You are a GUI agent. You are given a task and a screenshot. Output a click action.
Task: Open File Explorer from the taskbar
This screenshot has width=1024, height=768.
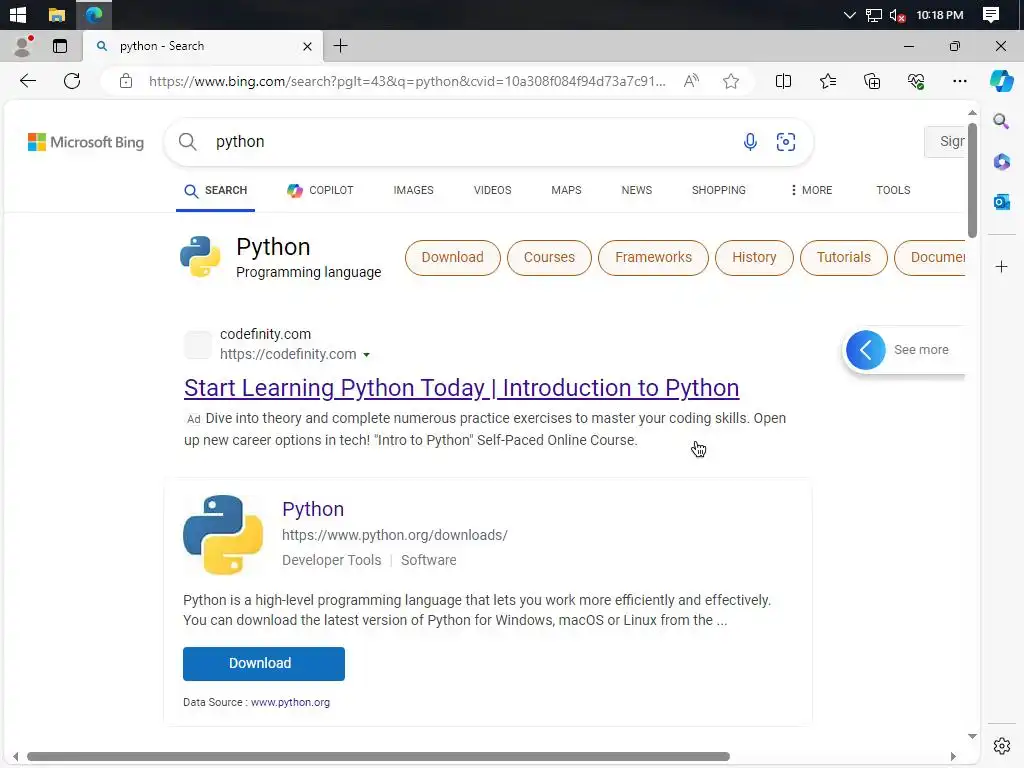pos(57,14)
